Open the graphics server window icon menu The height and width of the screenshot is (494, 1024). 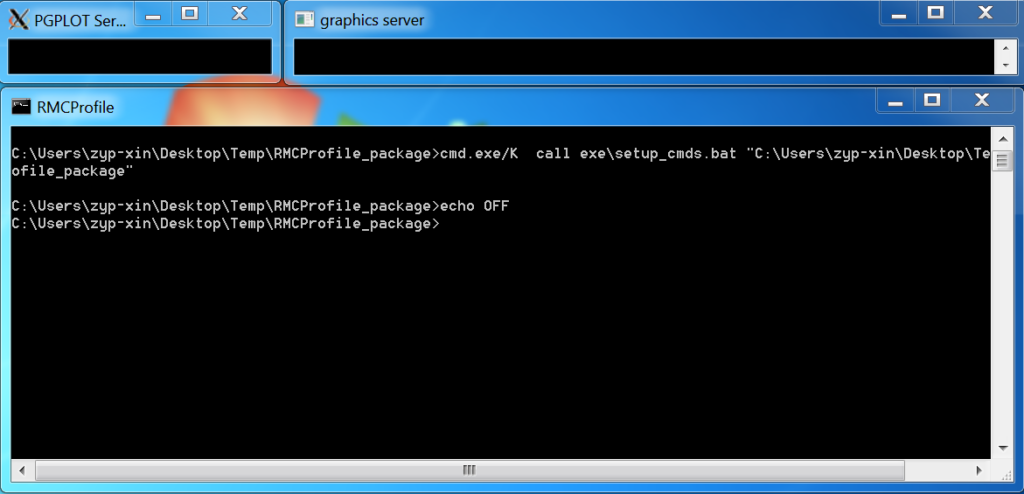coord(305,20)
